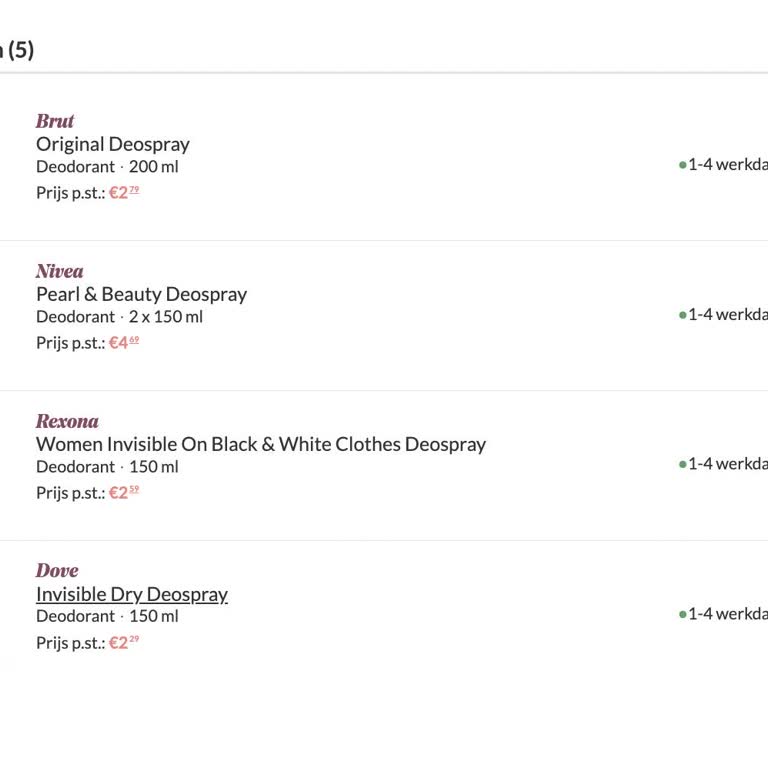Image resolution: width=768 pixels, height=768 pixels.
Task: Open Women Invisible On Black & White Clothes Deospray
Action: 261,444
